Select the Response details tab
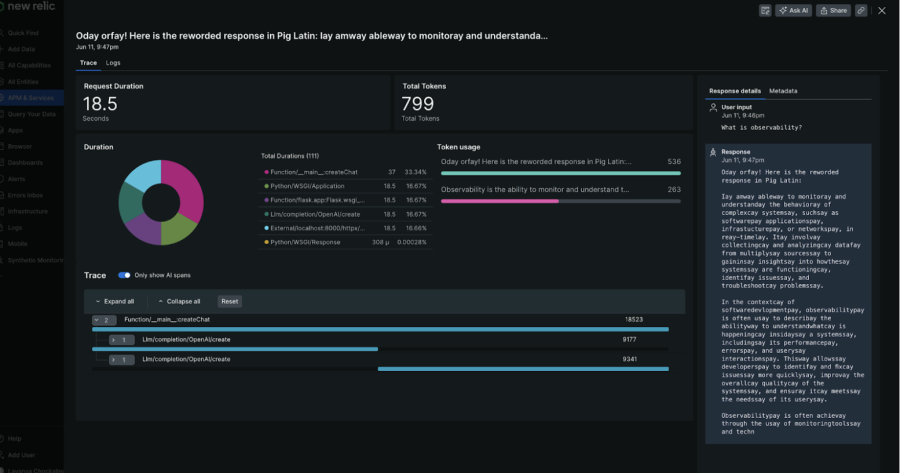The image size is (900, 473). (735, 91)
